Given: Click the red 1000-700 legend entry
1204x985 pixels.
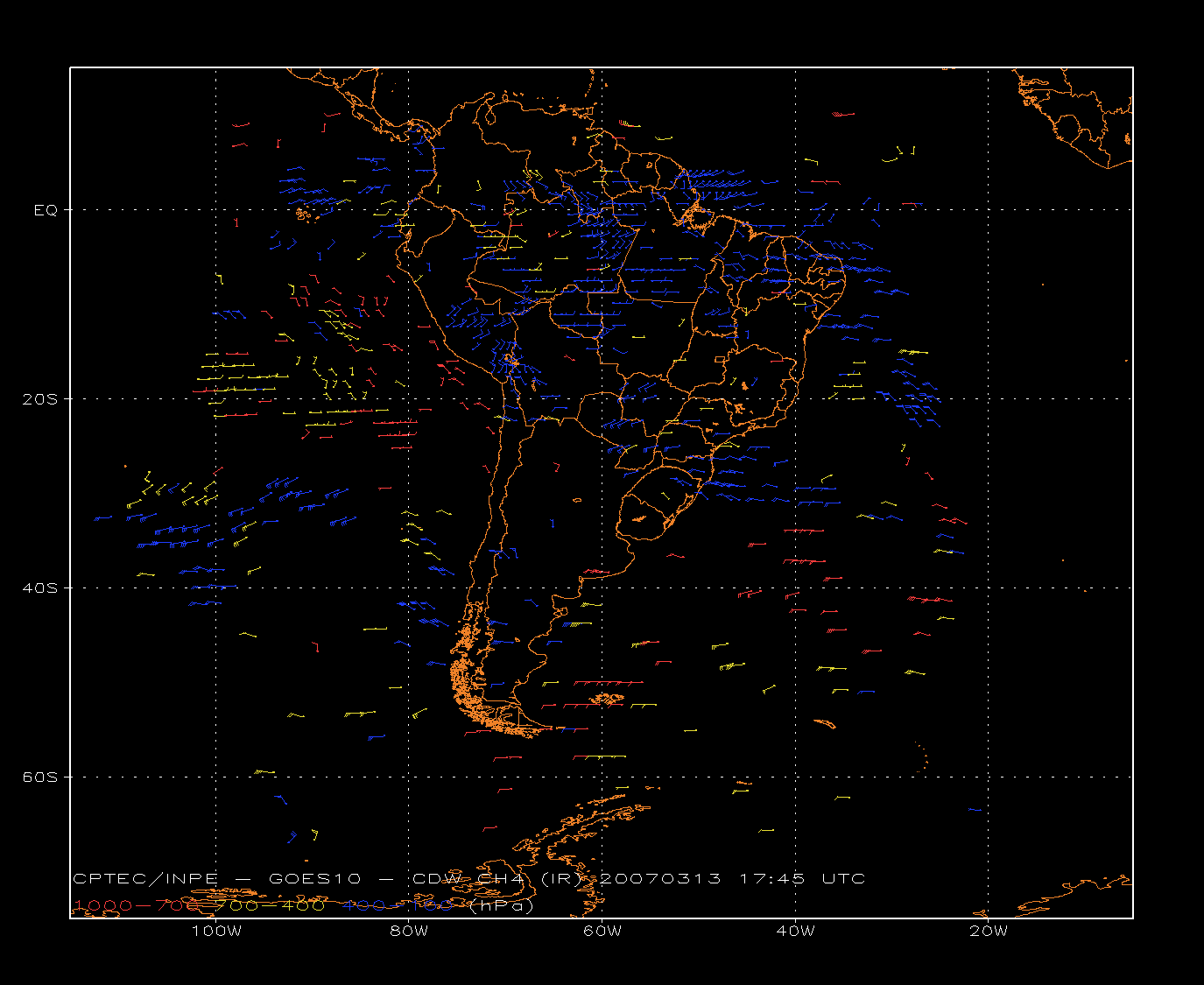Looking at the screenshot, I should click(138, 905).
